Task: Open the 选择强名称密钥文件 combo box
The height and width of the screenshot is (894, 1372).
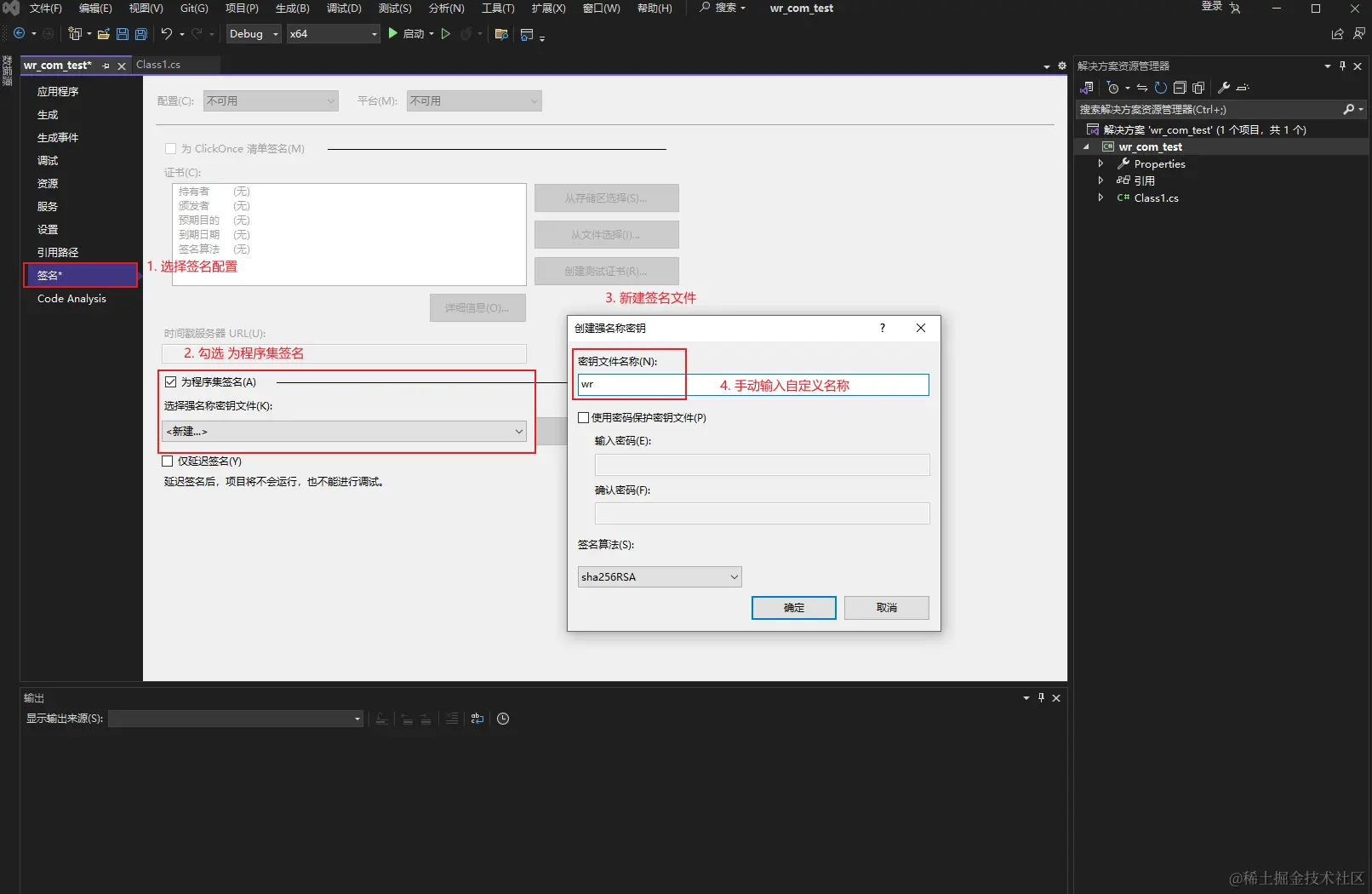Action: pyautogui.click(x=344, y=432)
